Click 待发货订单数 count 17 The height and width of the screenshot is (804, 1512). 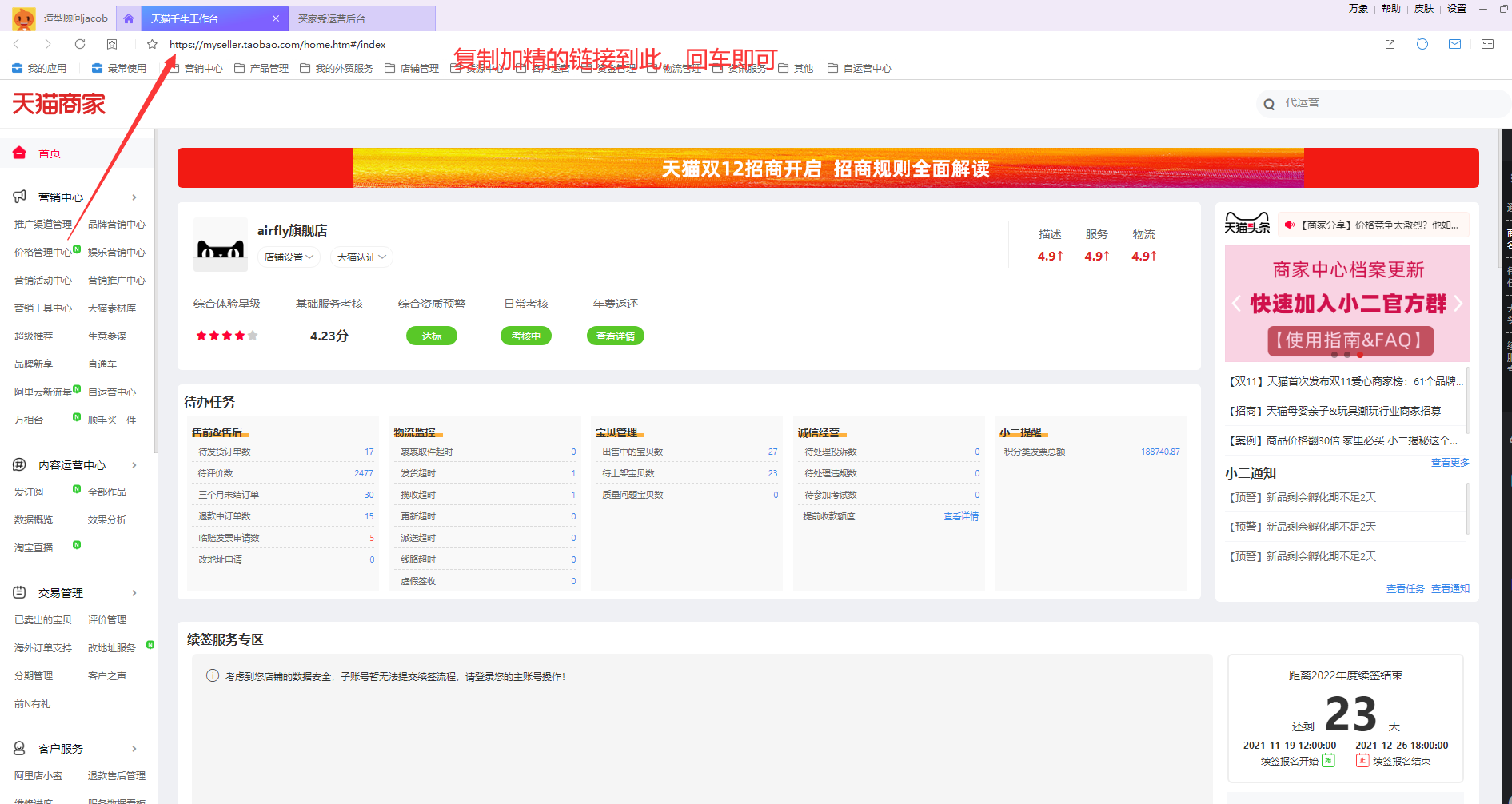point(369,452)
